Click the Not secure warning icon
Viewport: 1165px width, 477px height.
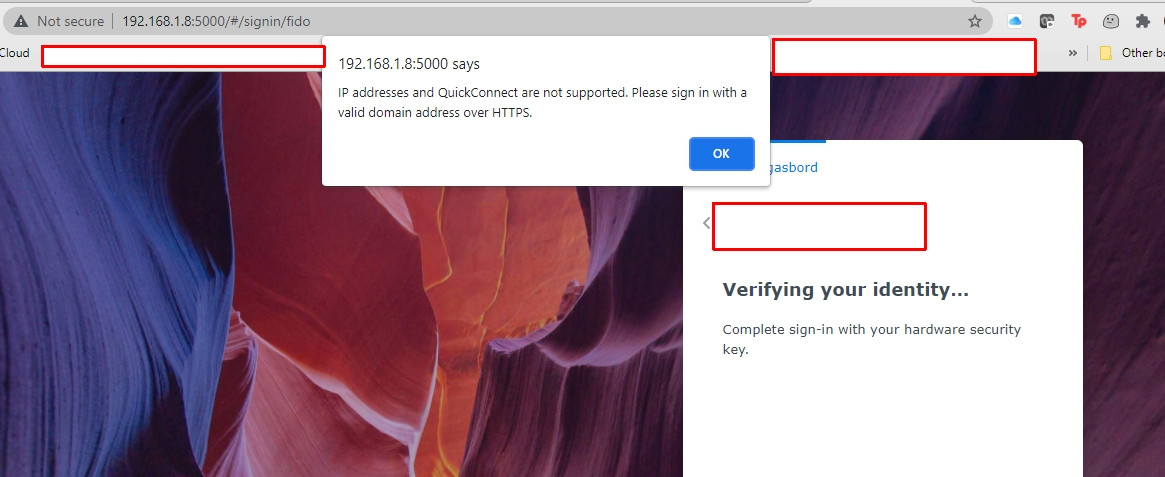(x=20, y=22)
